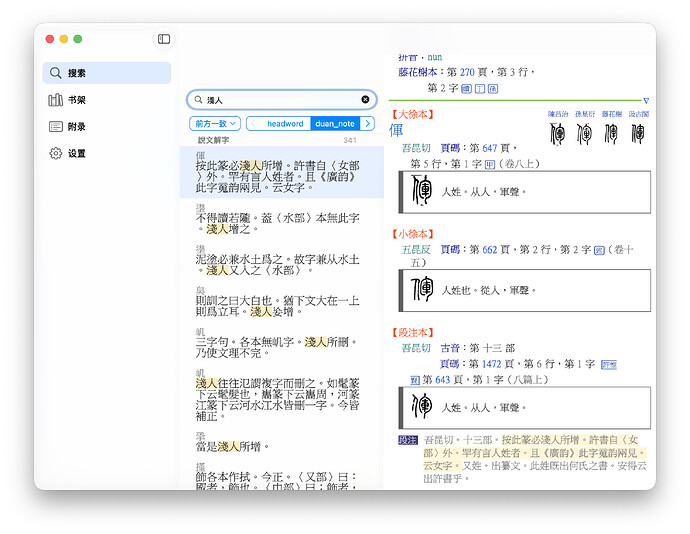Select result 淺人往往氾謂複字而刪之

tap(282, 395)
